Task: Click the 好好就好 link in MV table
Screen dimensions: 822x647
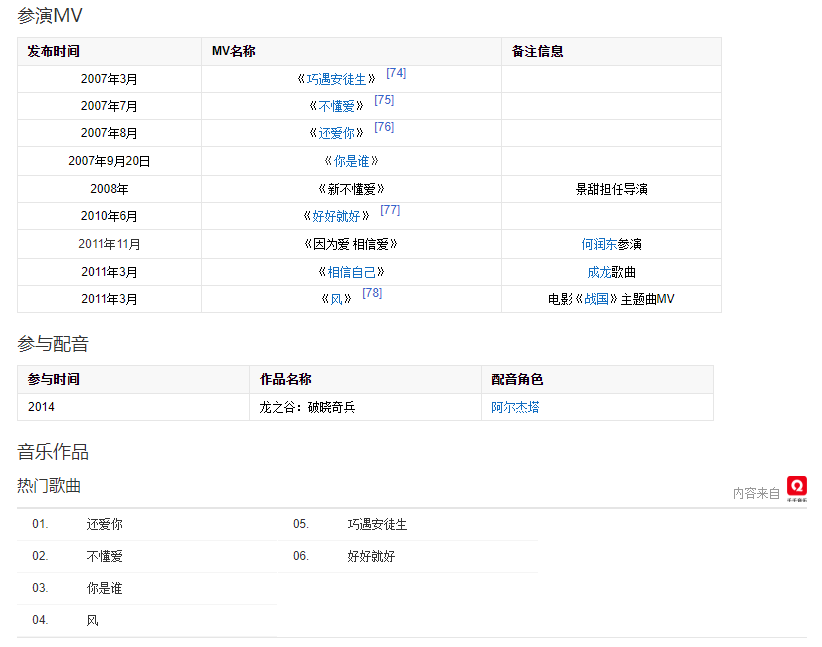Action: (x=336, y=216)
